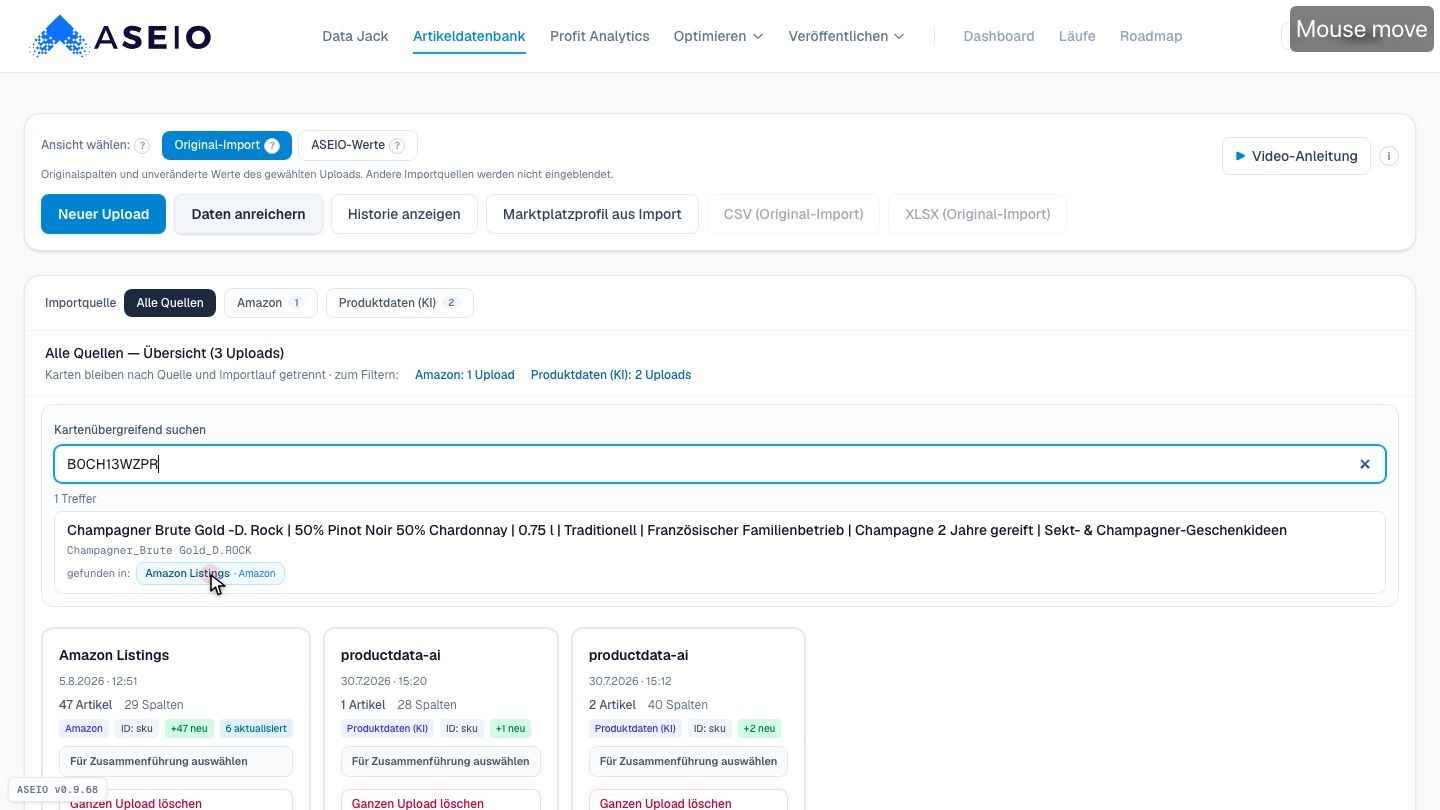Start a Neuer Upload
Screen dimensions: 1440x810
click(x=103, y=214)
